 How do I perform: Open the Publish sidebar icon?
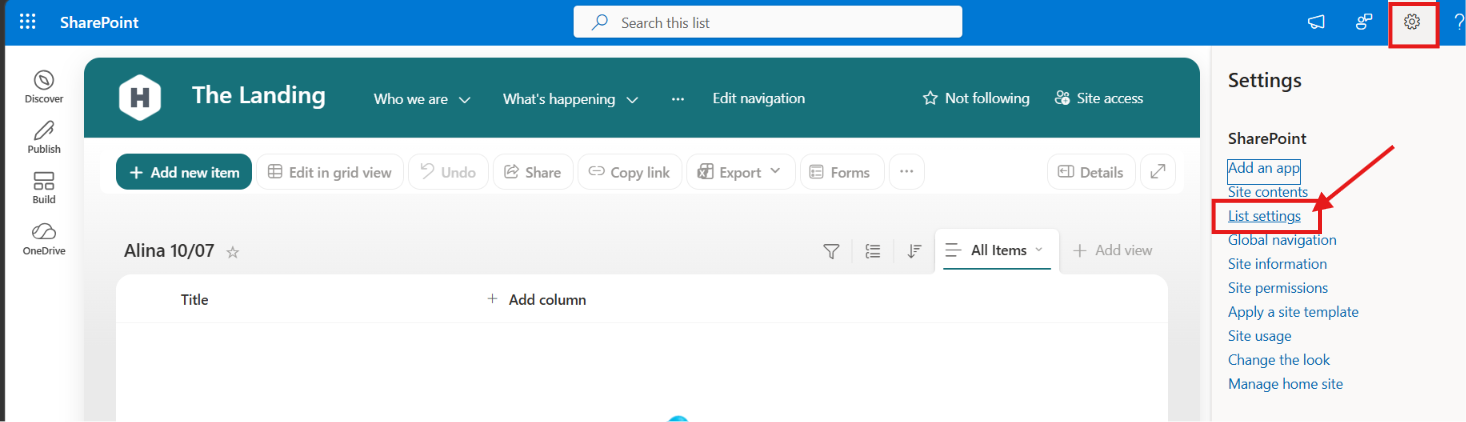[x=44, y=137]
